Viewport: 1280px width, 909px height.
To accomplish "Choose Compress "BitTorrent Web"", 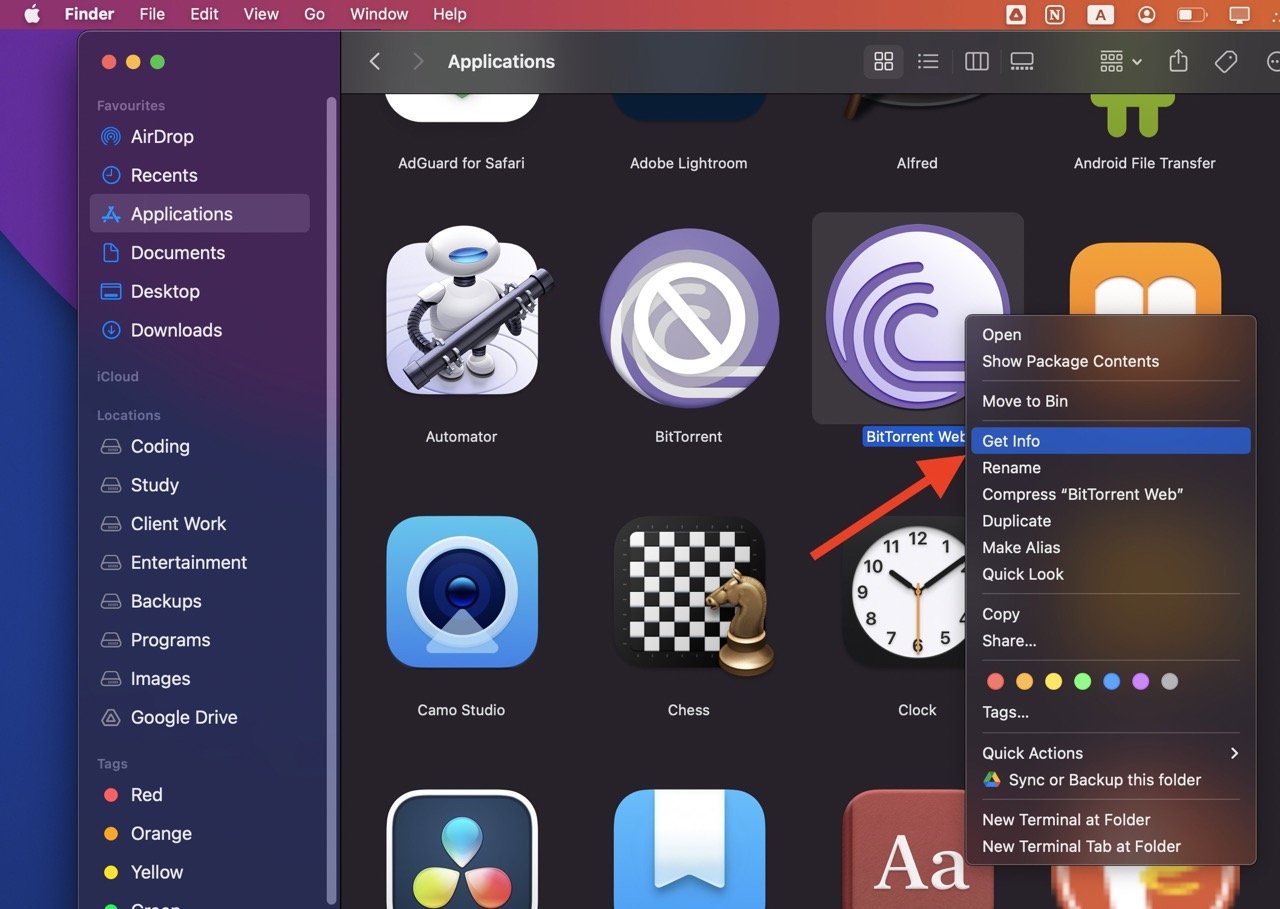I will pyautogui.click(x=1110, y=494).
